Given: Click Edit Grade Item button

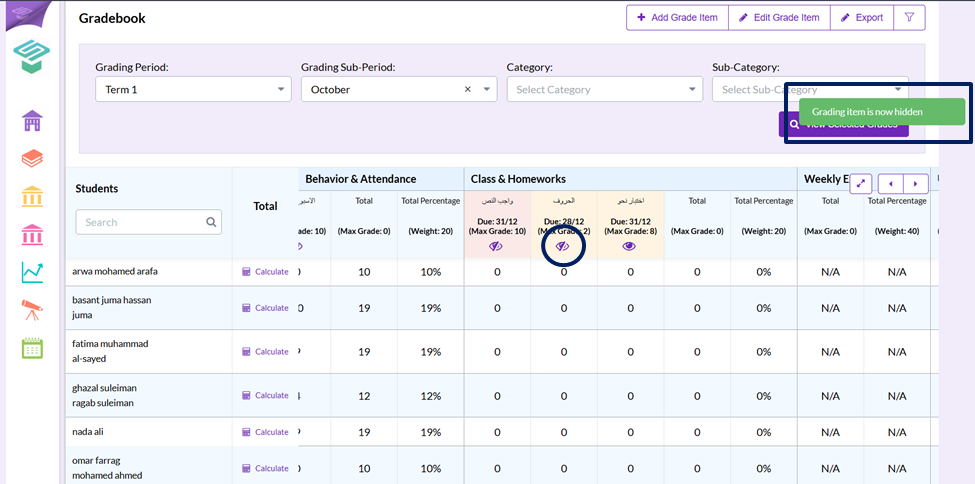Looking at the screenshot, I should click(779, 17).
